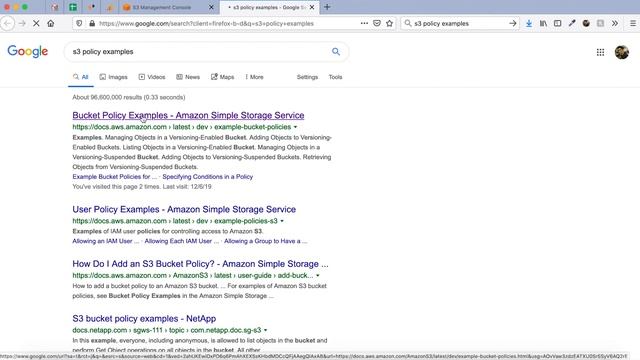Image resolution: width=640 pixels, height=360 pixels.
Task: Open the Firefox hamburger menu
Action: point(633,23)
